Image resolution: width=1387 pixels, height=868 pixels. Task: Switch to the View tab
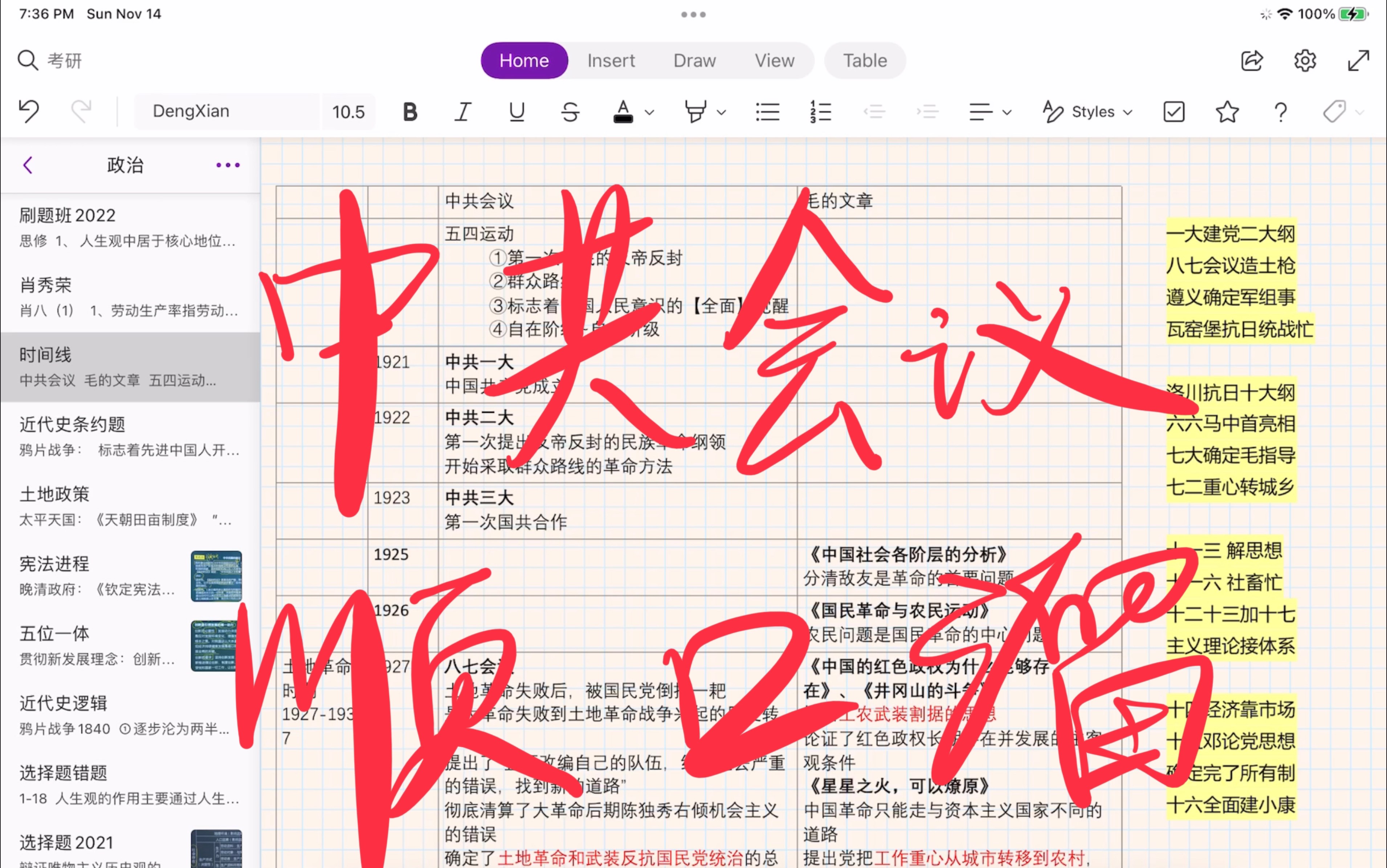[774, 60]
